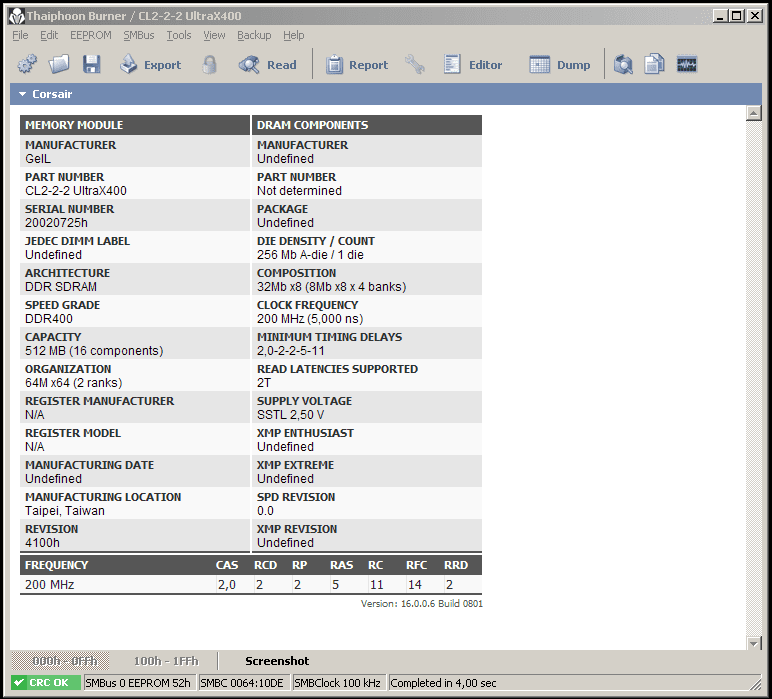Click the Thaiphoon Burner title bar logo
The height and width of the screenshot is (699, 772).
pos(17,16)
